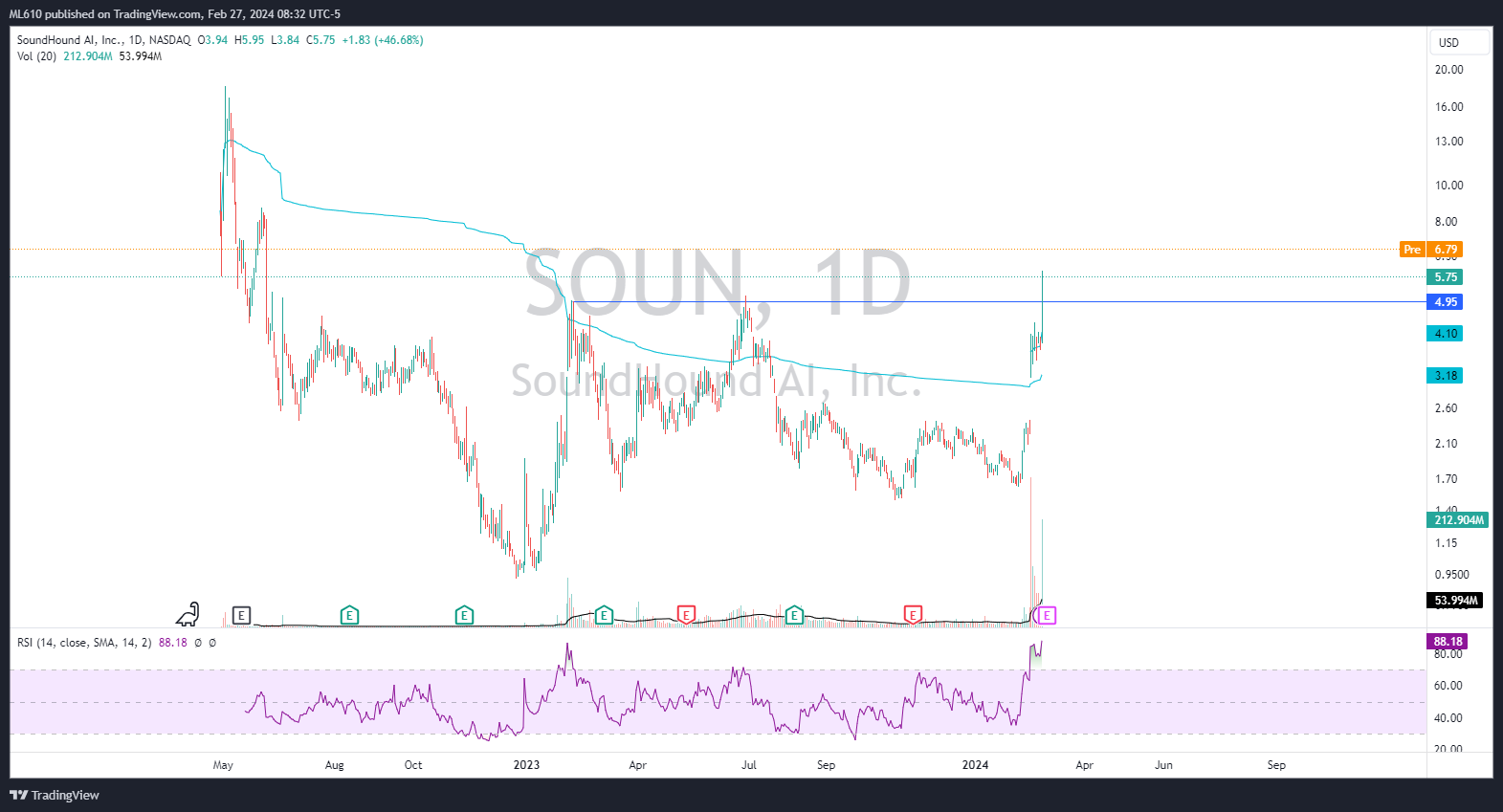Select the 6.79 pre-market price label
The image size is (1503, 812).
click(1445, 250)
